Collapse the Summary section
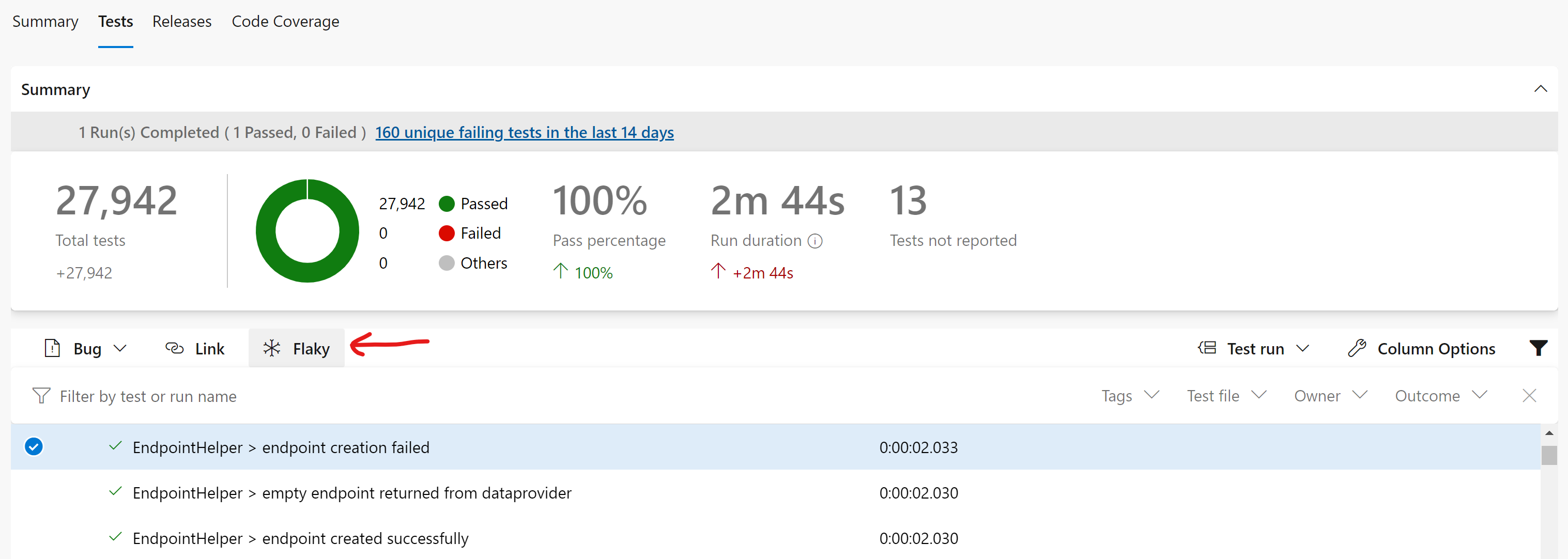Viewport: 1568px width, 559px height. pos(1541,89)
